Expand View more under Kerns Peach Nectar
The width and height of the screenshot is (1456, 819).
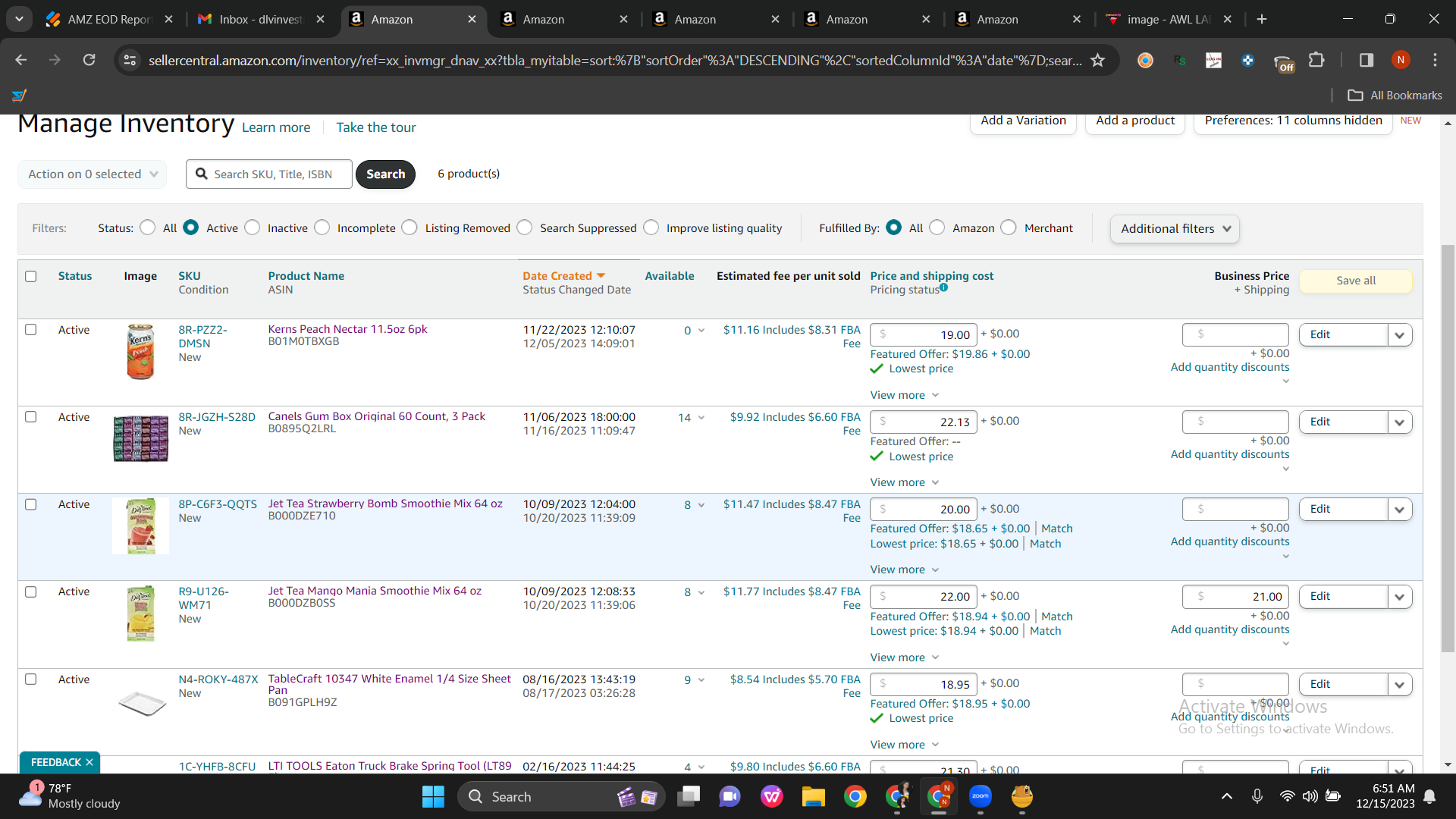(905, 395)
